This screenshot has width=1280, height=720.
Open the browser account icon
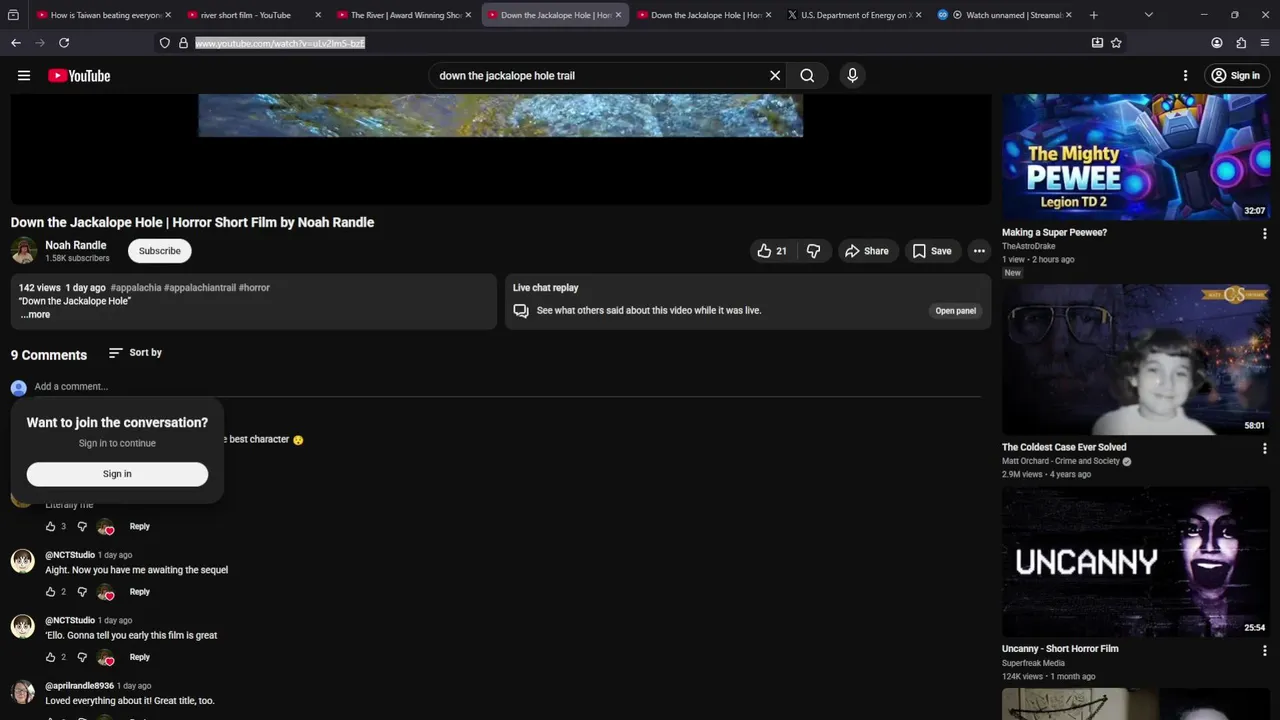[x=1217, y=43]
